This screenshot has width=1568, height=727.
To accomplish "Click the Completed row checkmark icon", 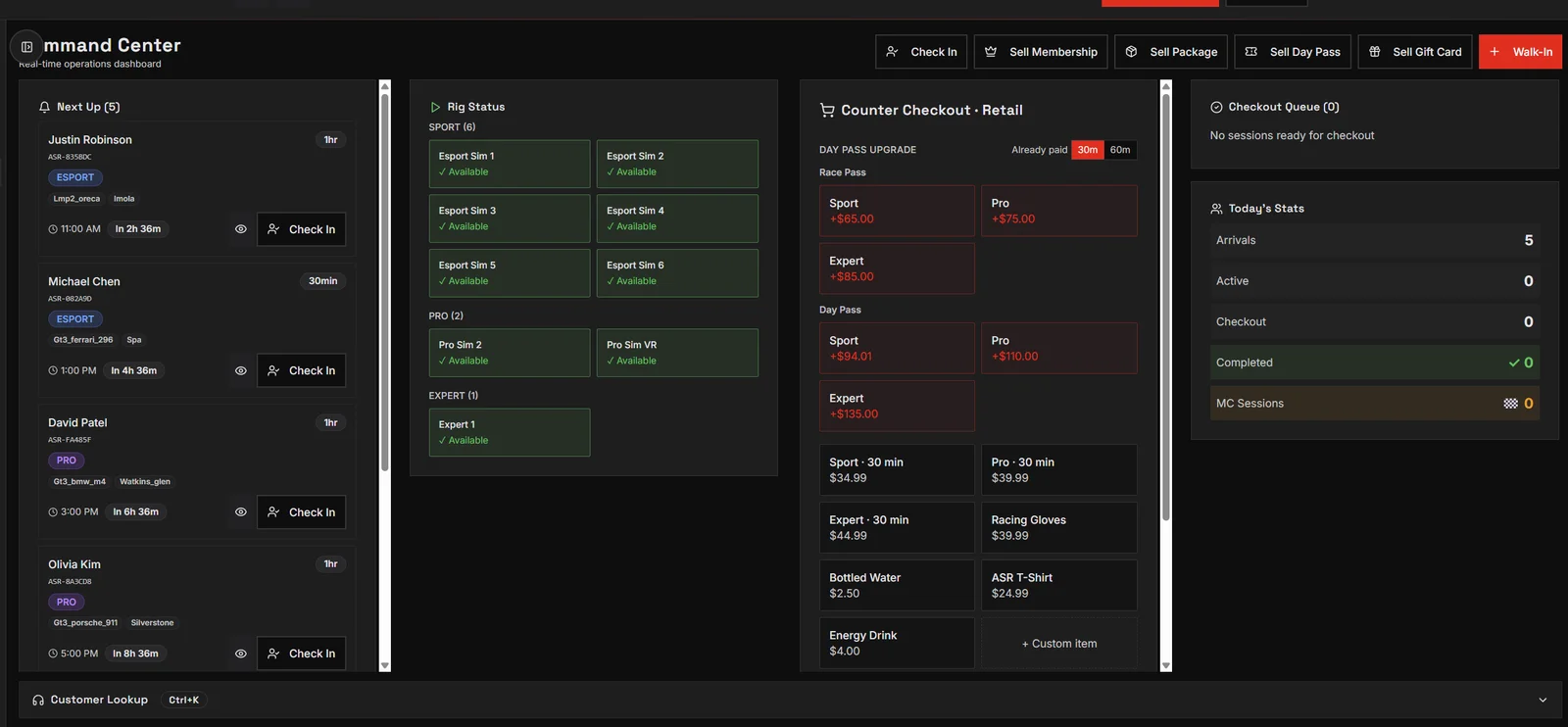I will coord(1514,363).
